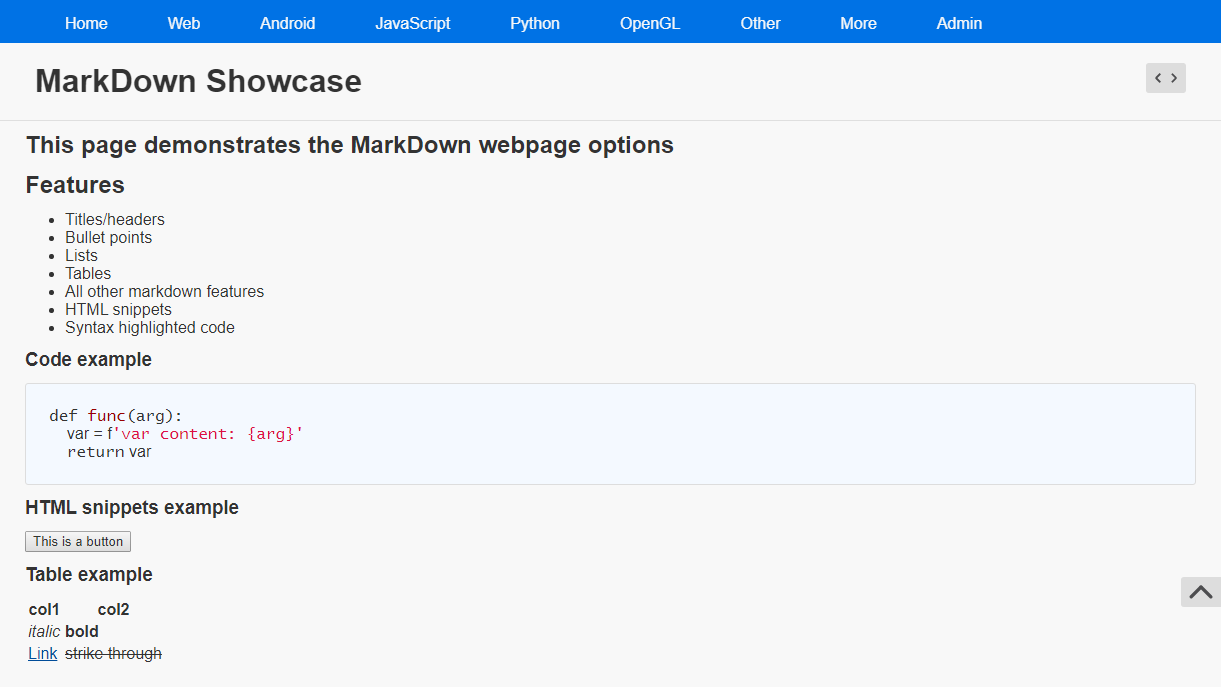The height and width of the screenshot is (687, 1221).
Task: Click the col1 table header
Action: tap(44, 610)
